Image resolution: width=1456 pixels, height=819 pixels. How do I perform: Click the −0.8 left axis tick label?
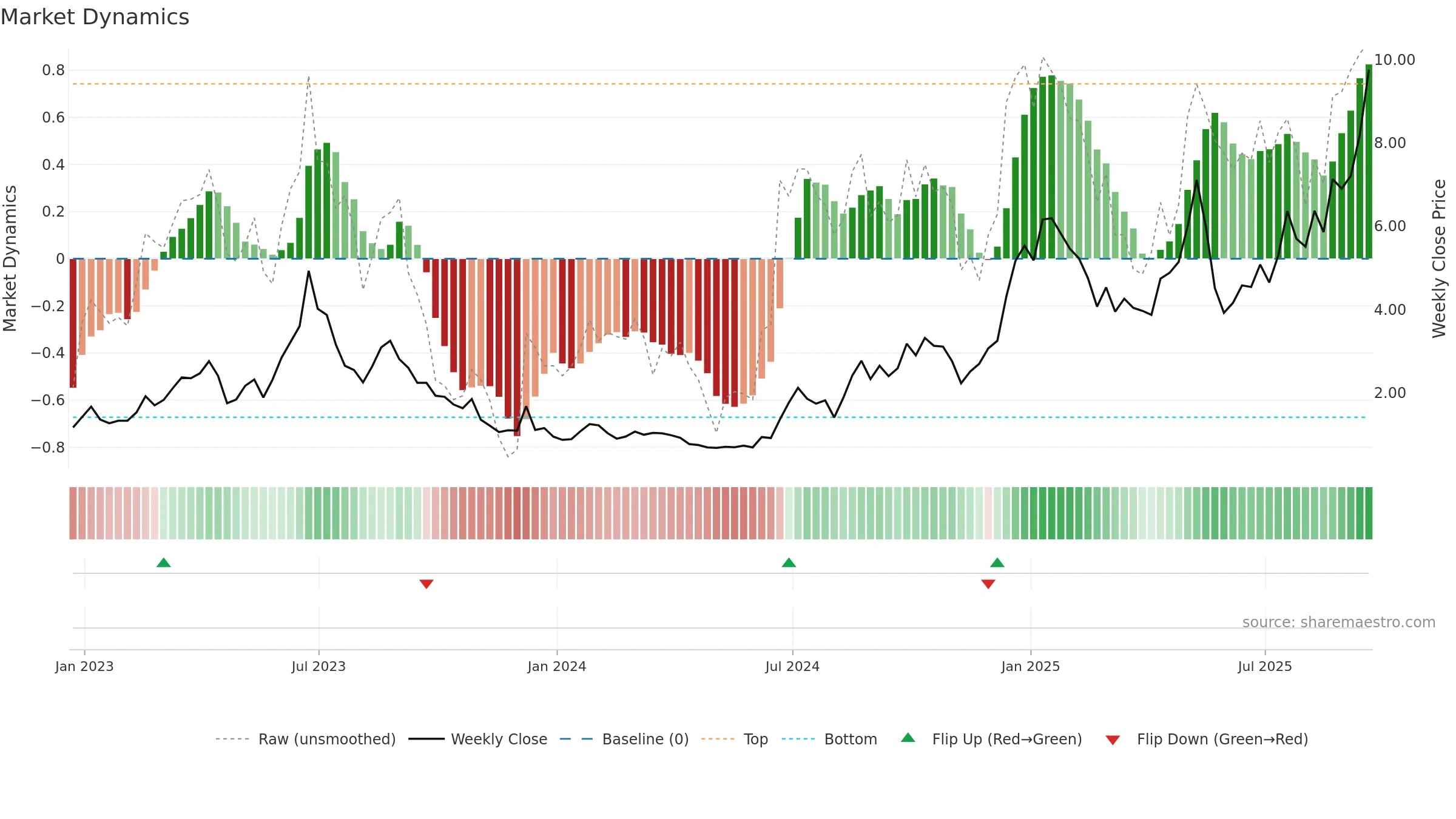[48, 448]
